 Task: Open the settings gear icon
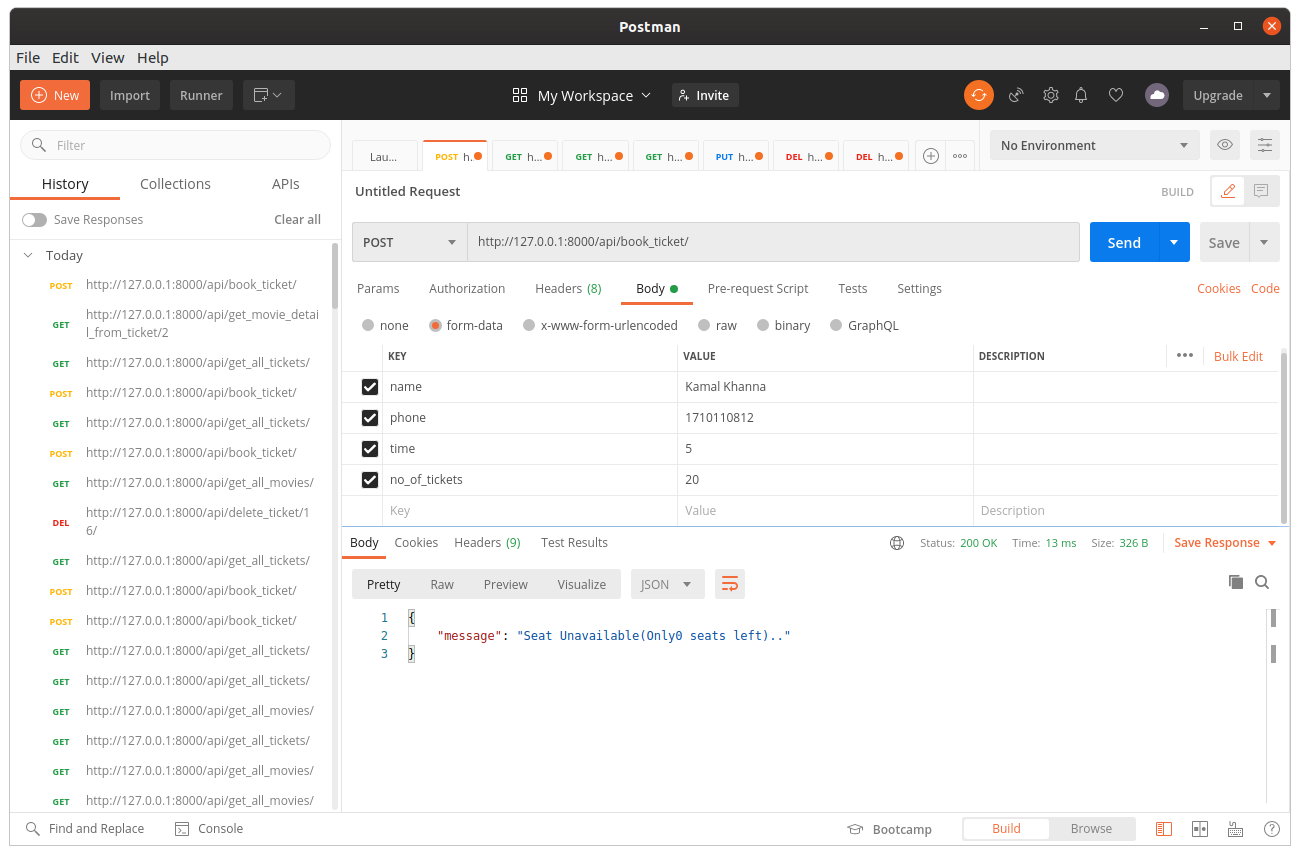pyautogui.click(x=1051, y=95)
